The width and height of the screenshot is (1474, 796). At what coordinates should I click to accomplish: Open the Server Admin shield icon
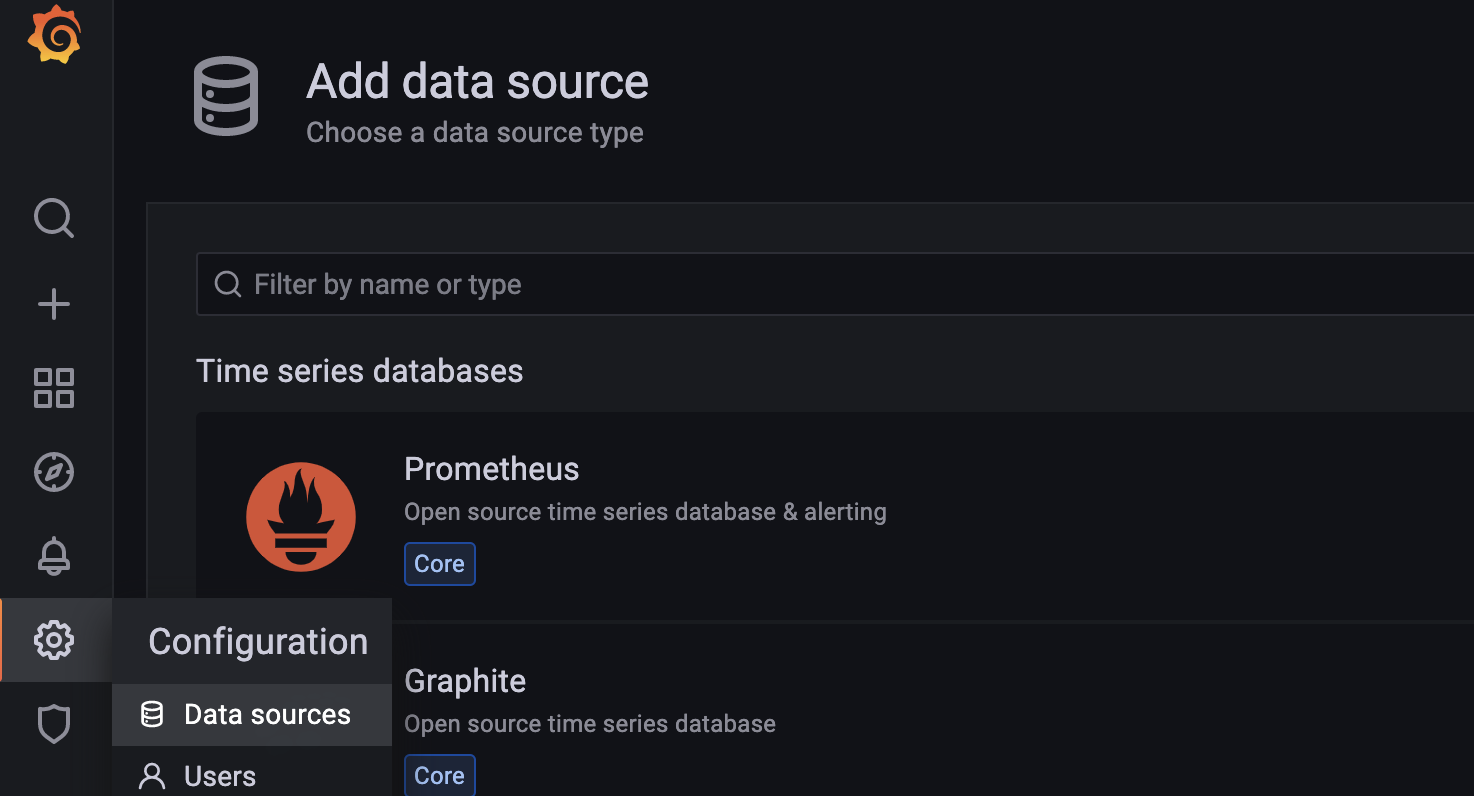pyautogui.click(x=54, y=724)
